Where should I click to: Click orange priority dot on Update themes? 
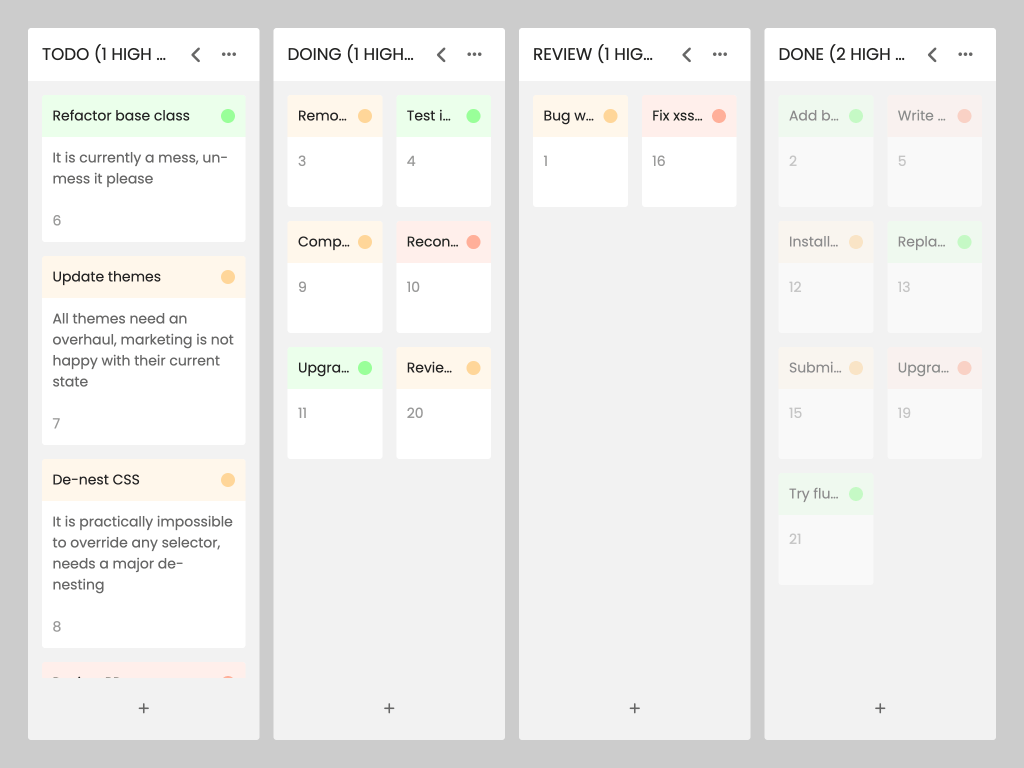(x=228, y=277)
